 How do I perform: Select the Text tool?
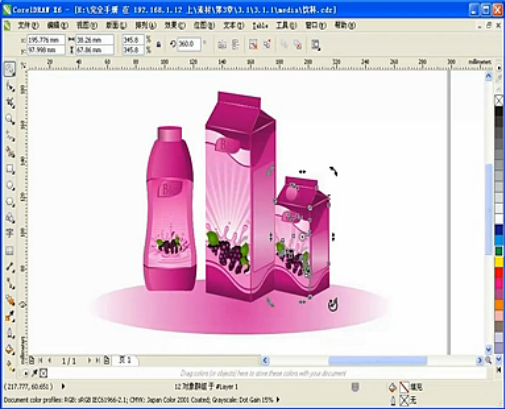(10, 233)
